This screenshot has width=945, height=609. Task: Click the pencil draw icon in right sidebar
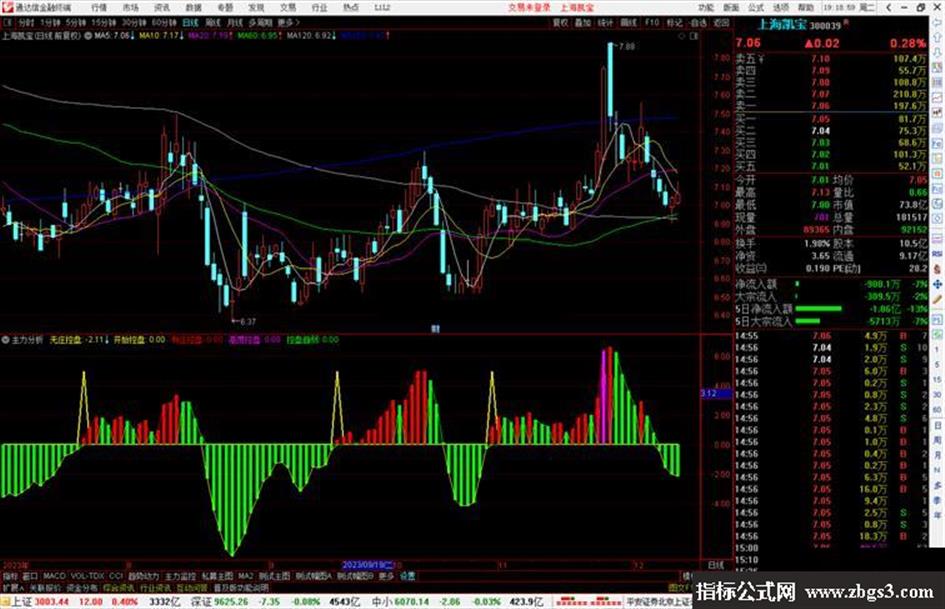pos(937,299)
